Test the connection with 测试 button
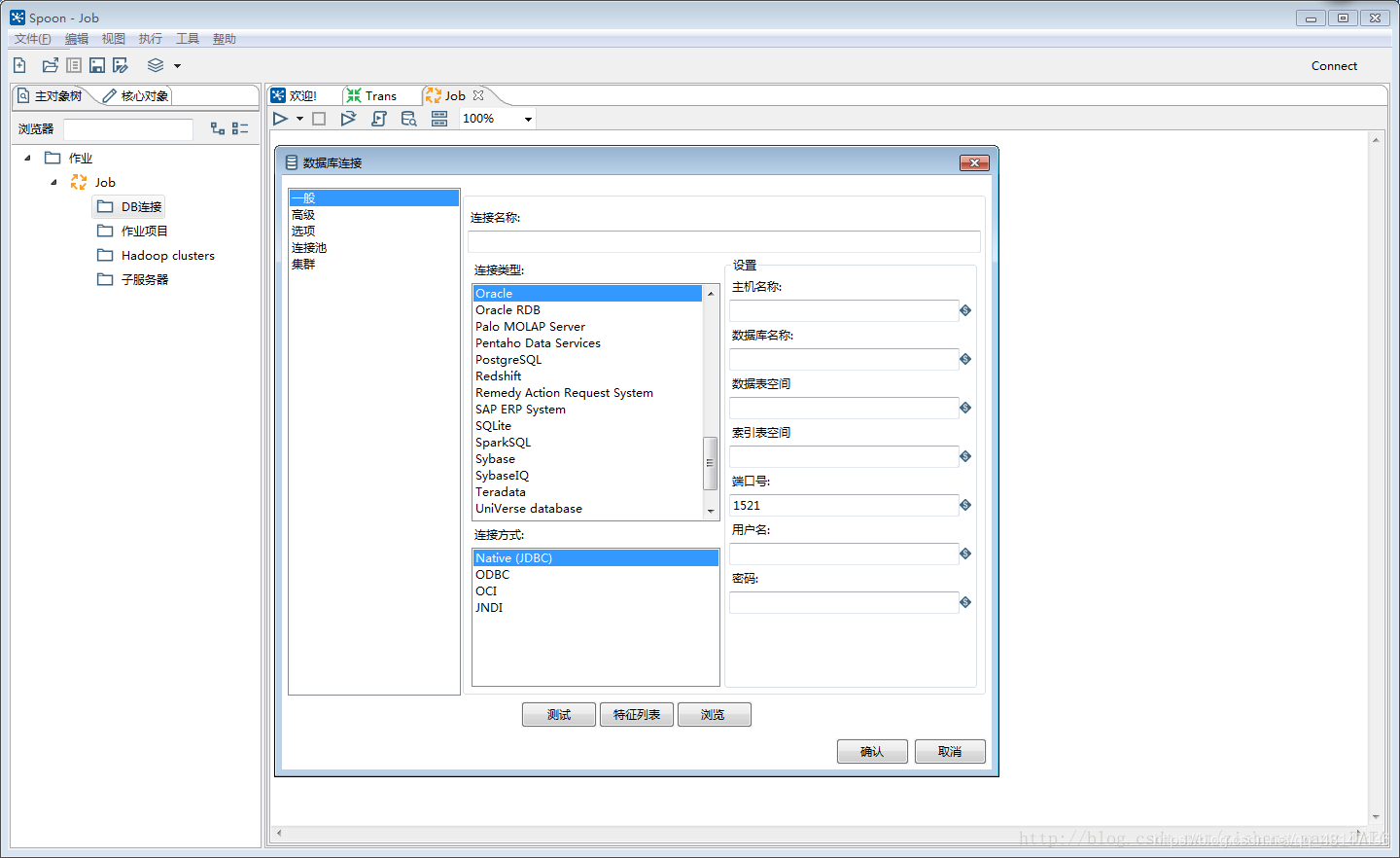The image size is (1400, 858). click(x=559, y=715)
